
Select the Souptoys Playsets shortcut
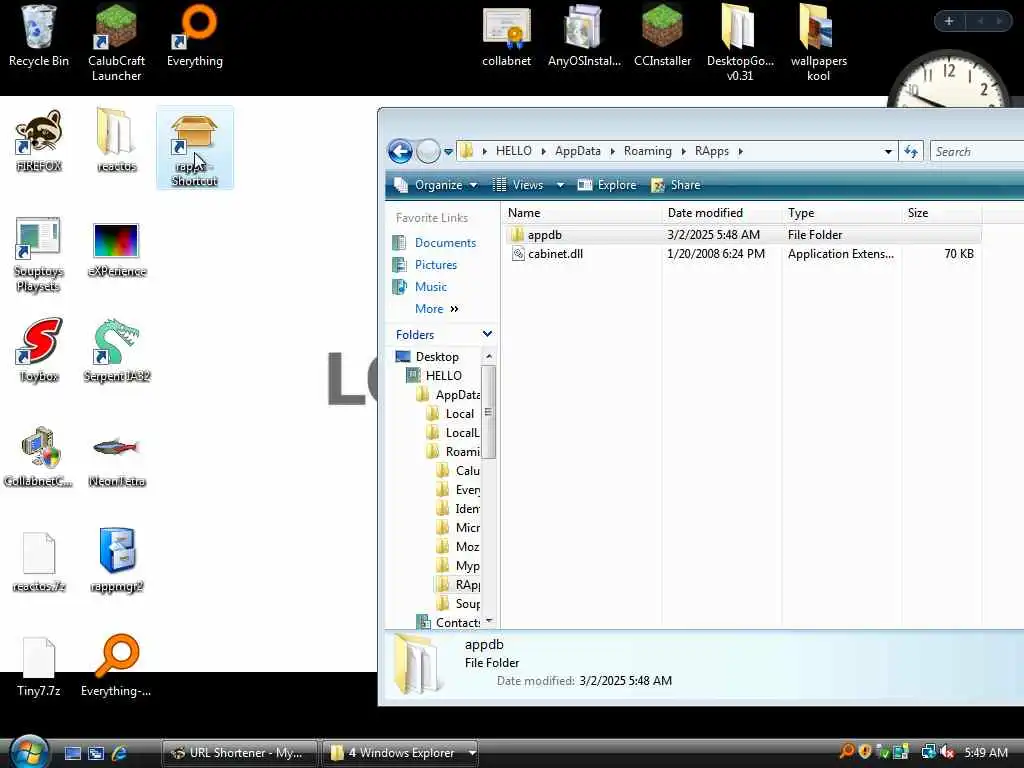click(x=39, y=254)
